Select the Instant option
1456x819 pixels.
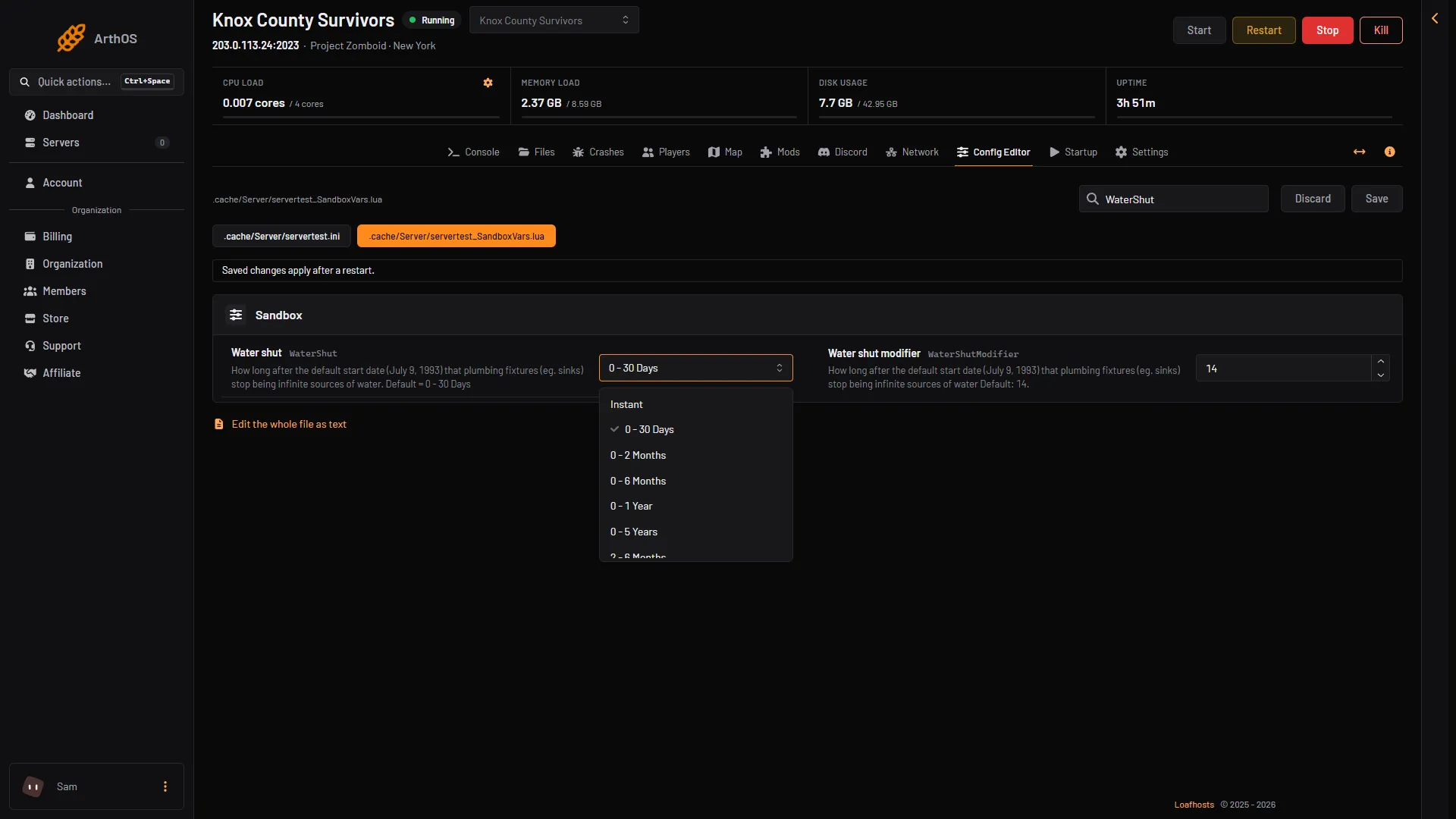click(x=695, y=404)
